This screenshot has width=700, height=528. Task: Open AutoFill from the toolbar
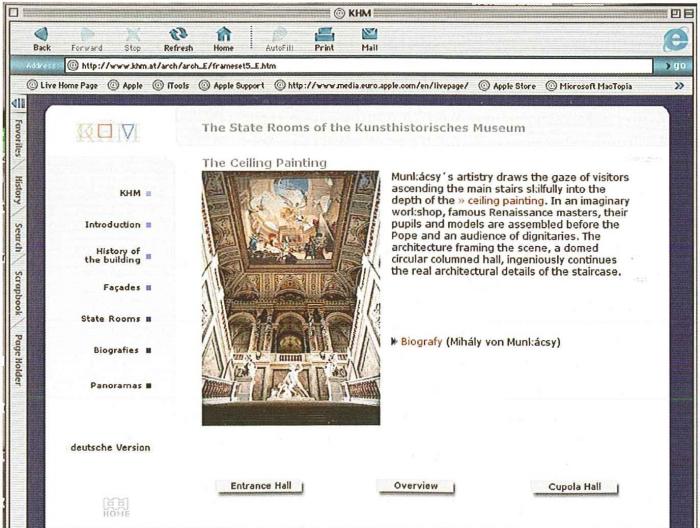278,36
